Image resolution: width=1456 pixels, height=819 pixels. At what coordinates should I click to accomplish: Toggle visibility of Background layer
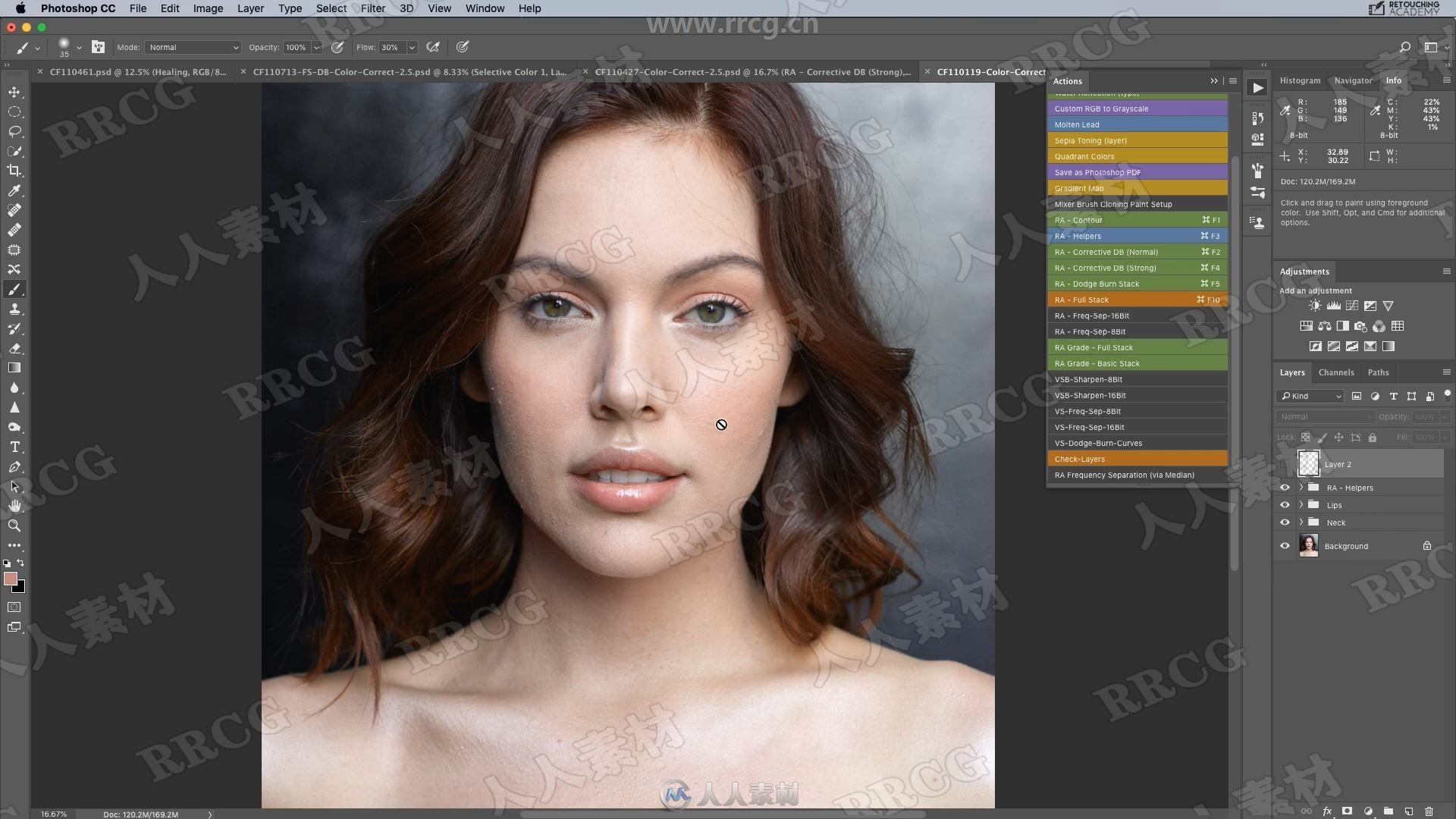click(x=1284, y=545)
